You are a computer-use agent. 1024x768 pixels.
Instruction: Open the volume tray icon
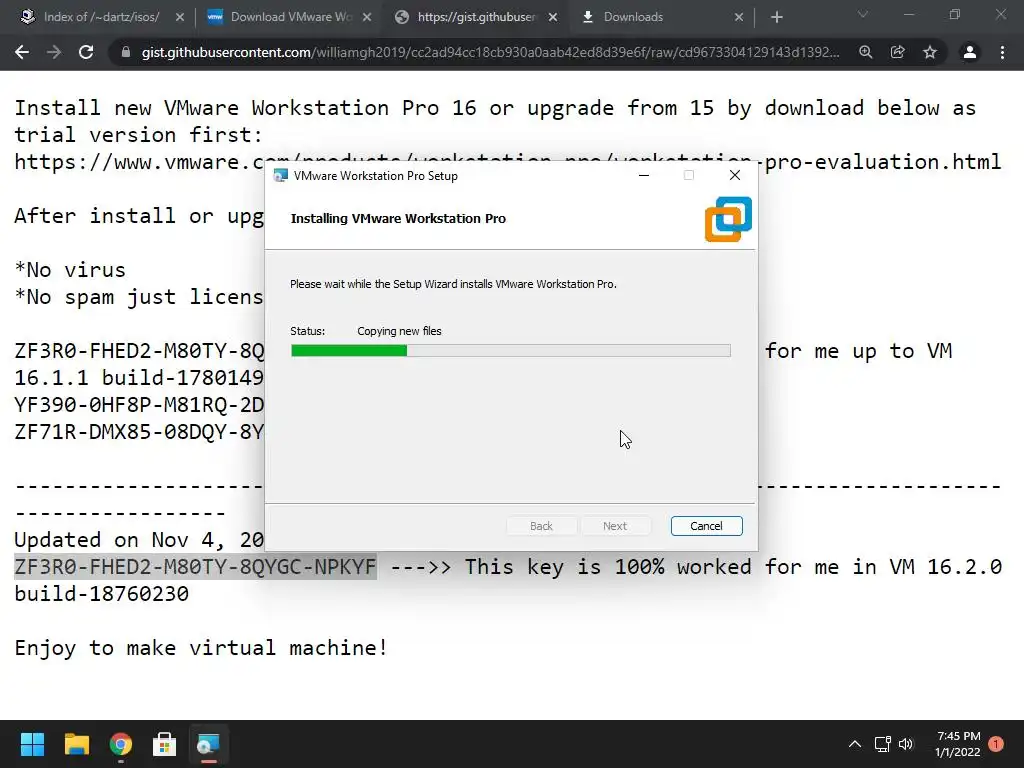click(x=906, y=744)
